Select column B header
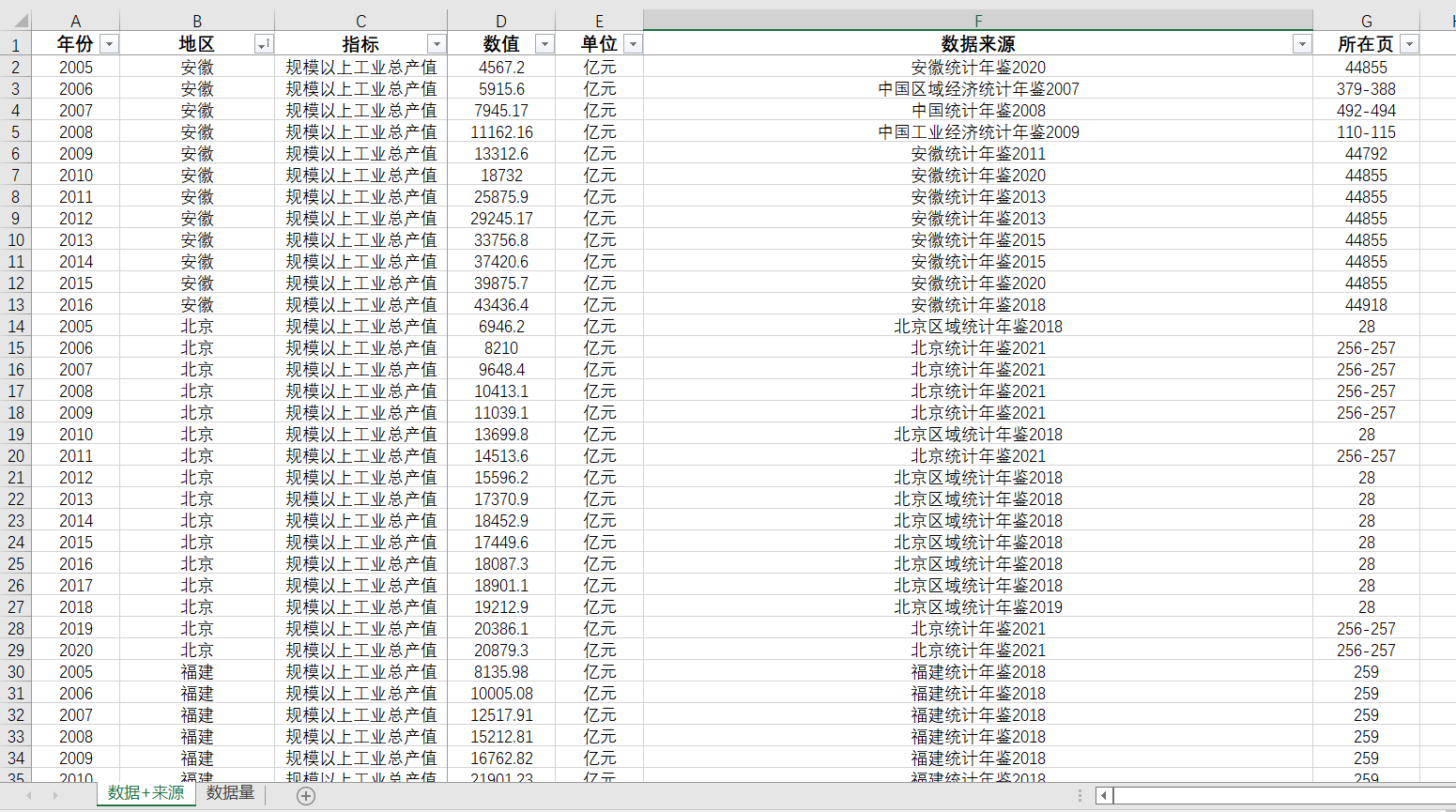The height and width of the screenshot is (812, 1456). [x=197, y=21]
